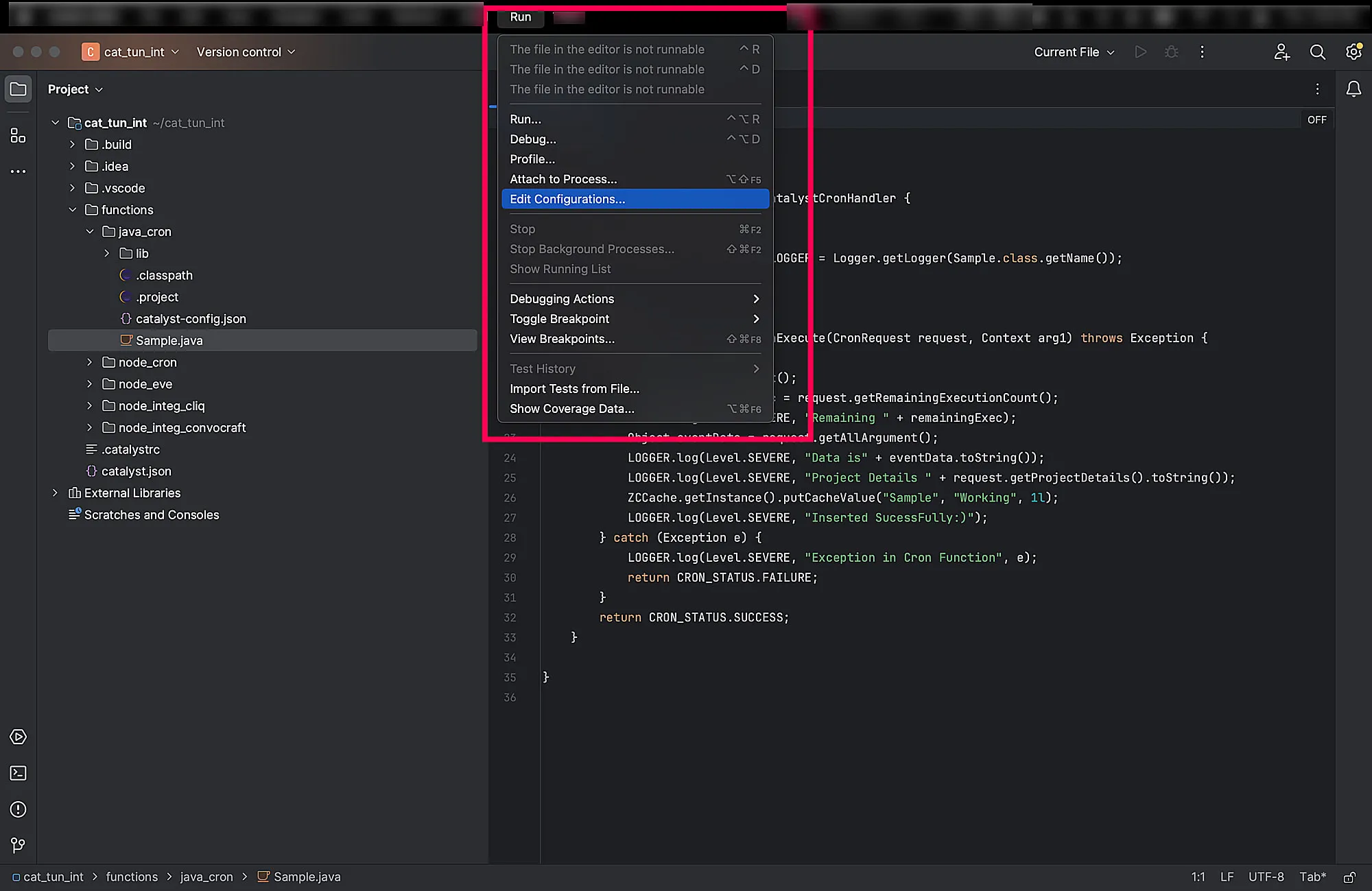Select catalyst-config.json in the project tree

(191, 319)
